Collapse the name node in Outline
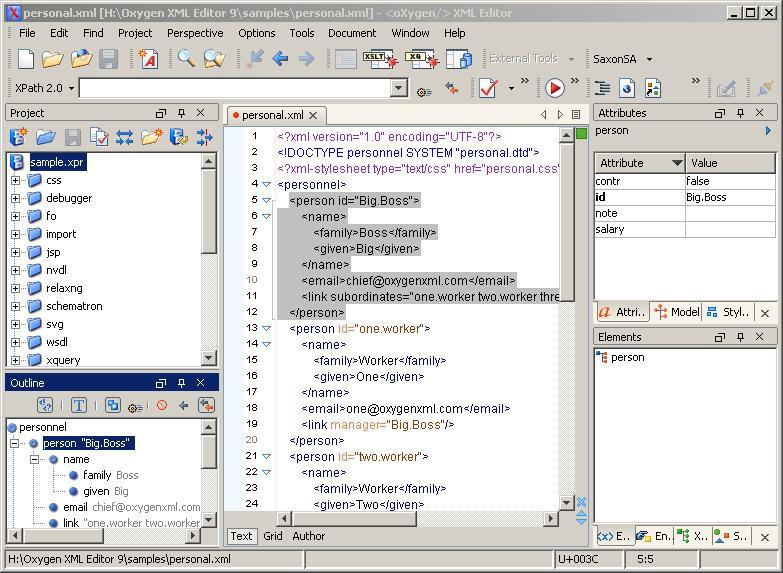This screenshot has width=783, height=573. [34, 459]
